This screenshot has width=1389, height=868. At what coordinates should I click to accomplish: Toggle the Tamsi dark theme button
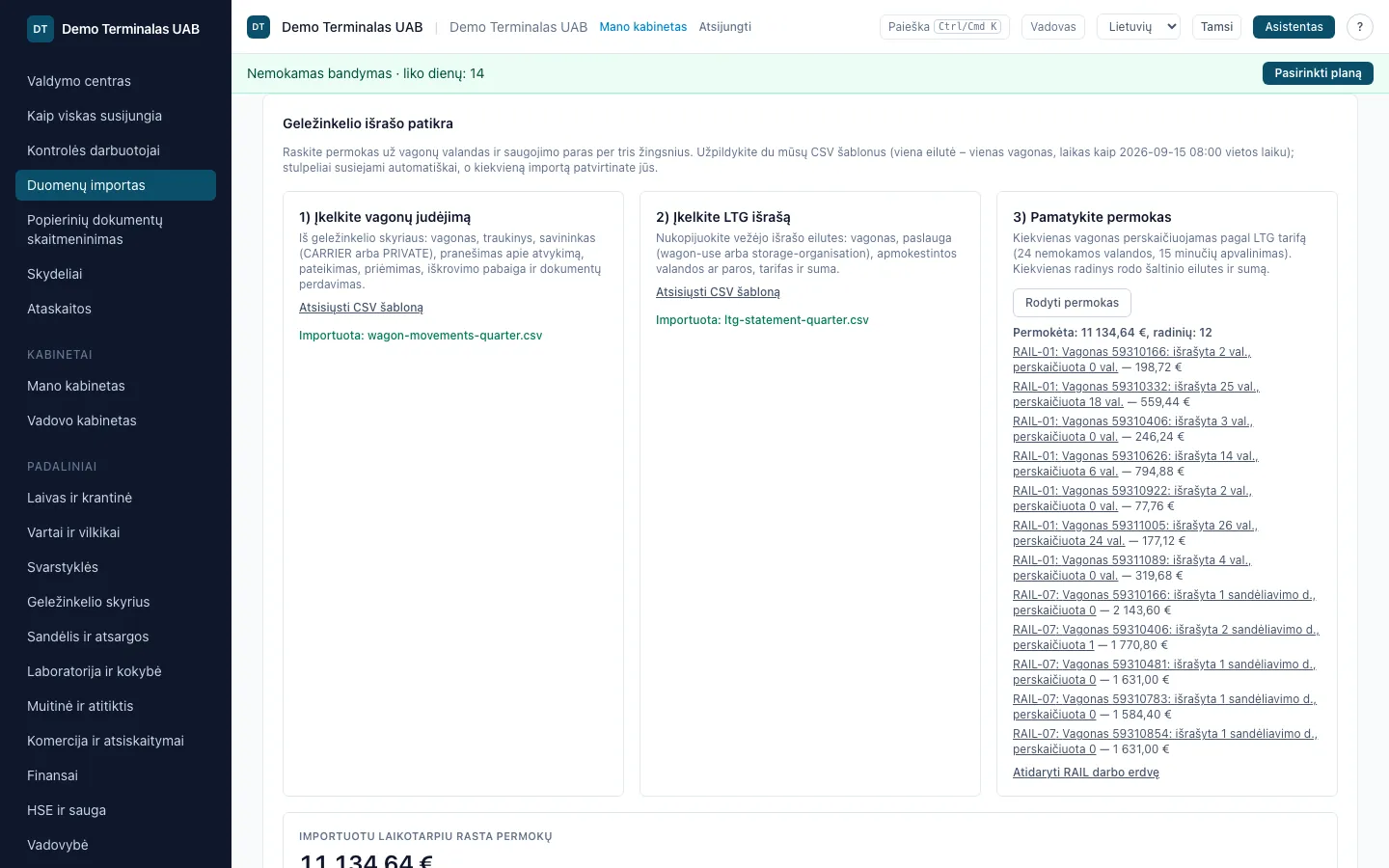(1217, 27)
